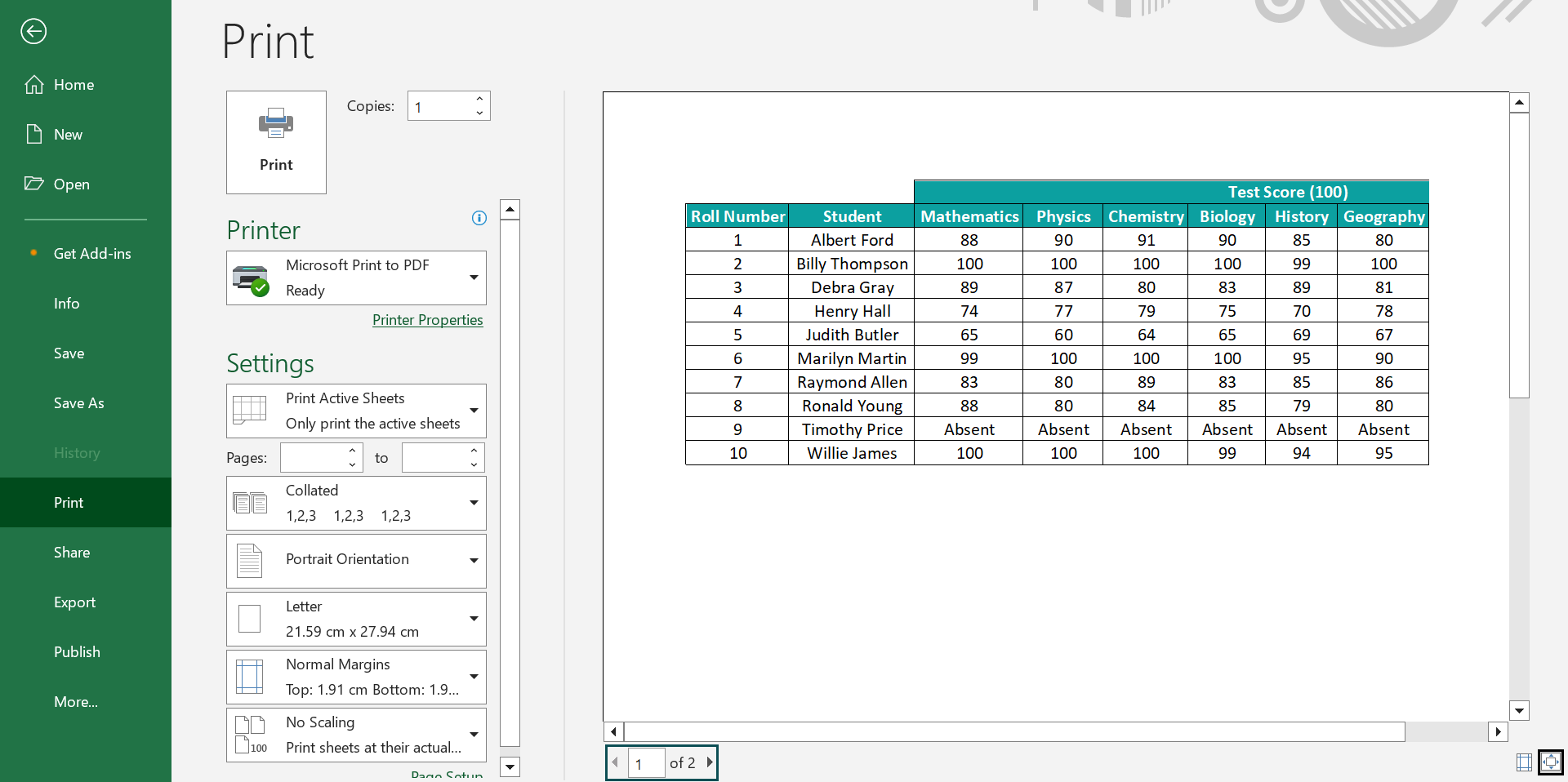Image resolution: width=1568 pixels, height=782 pixels.
Task: Toggle Show Margins in preview corner
Action: tap(1524, 762)
